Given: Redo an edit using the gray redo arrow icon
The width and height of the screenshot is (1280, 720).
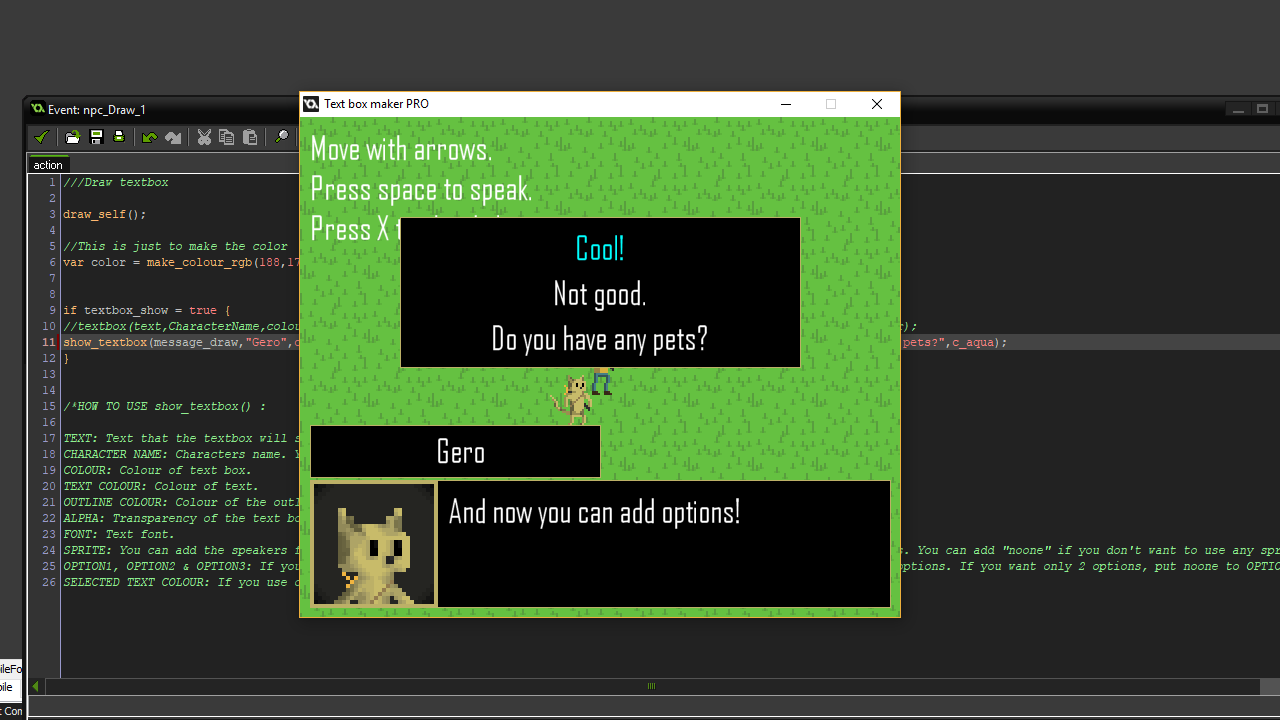Looking at the screenshot, I should tap(173, 137).
